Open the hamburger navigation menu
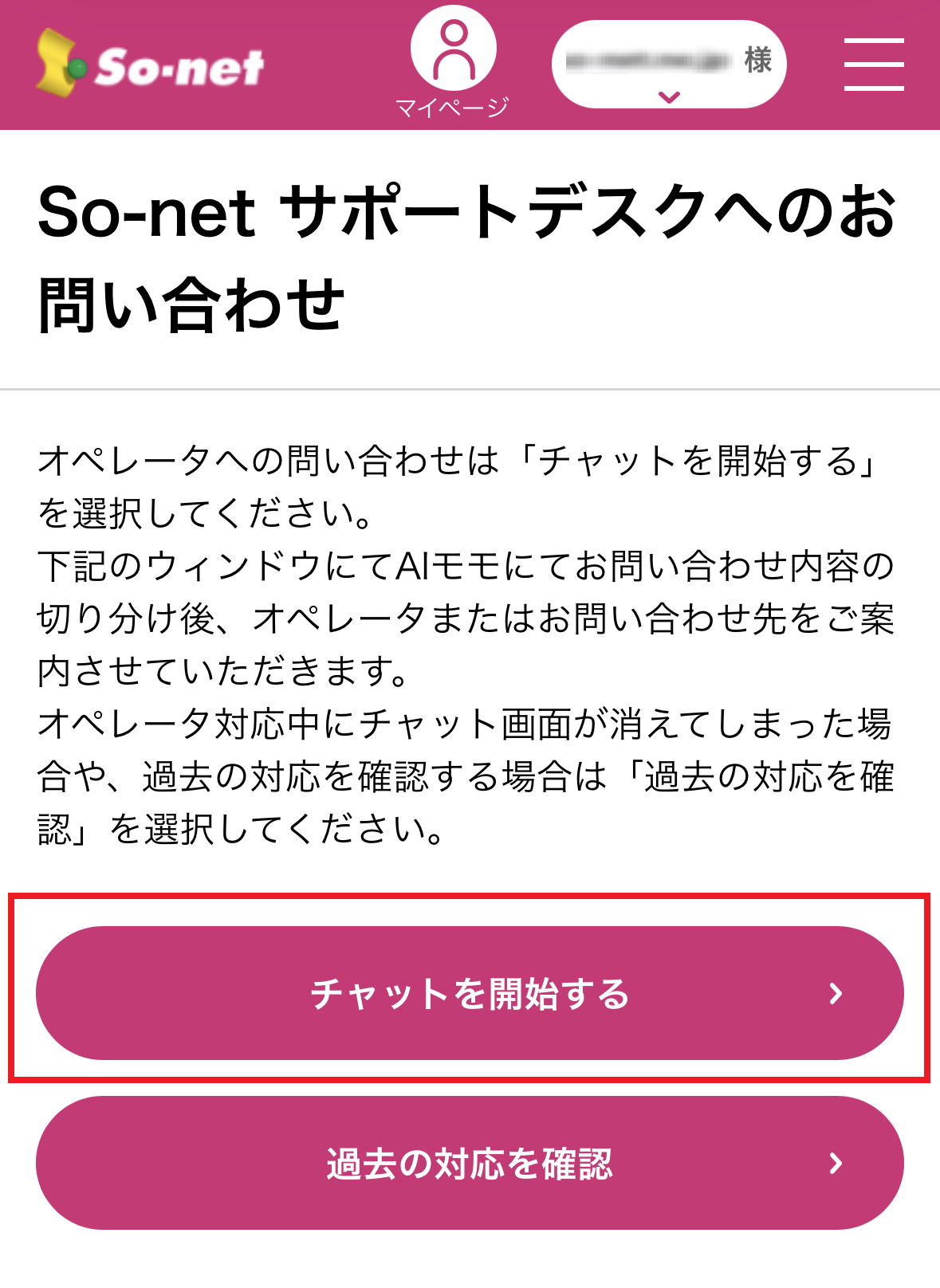Image resolution: width=940 pixels, height=1288 pixels. click(874, 64)
